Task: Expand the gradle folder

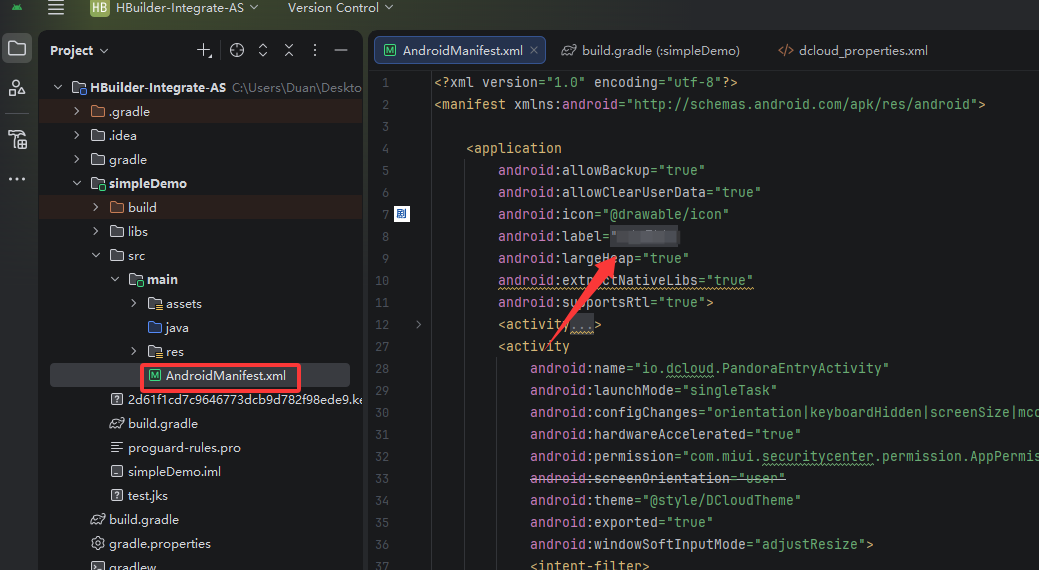Action: (77, 160)
